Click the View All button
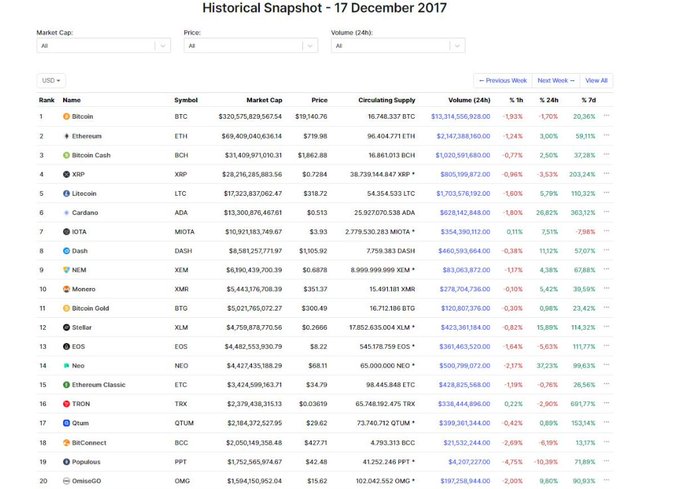 596,81
